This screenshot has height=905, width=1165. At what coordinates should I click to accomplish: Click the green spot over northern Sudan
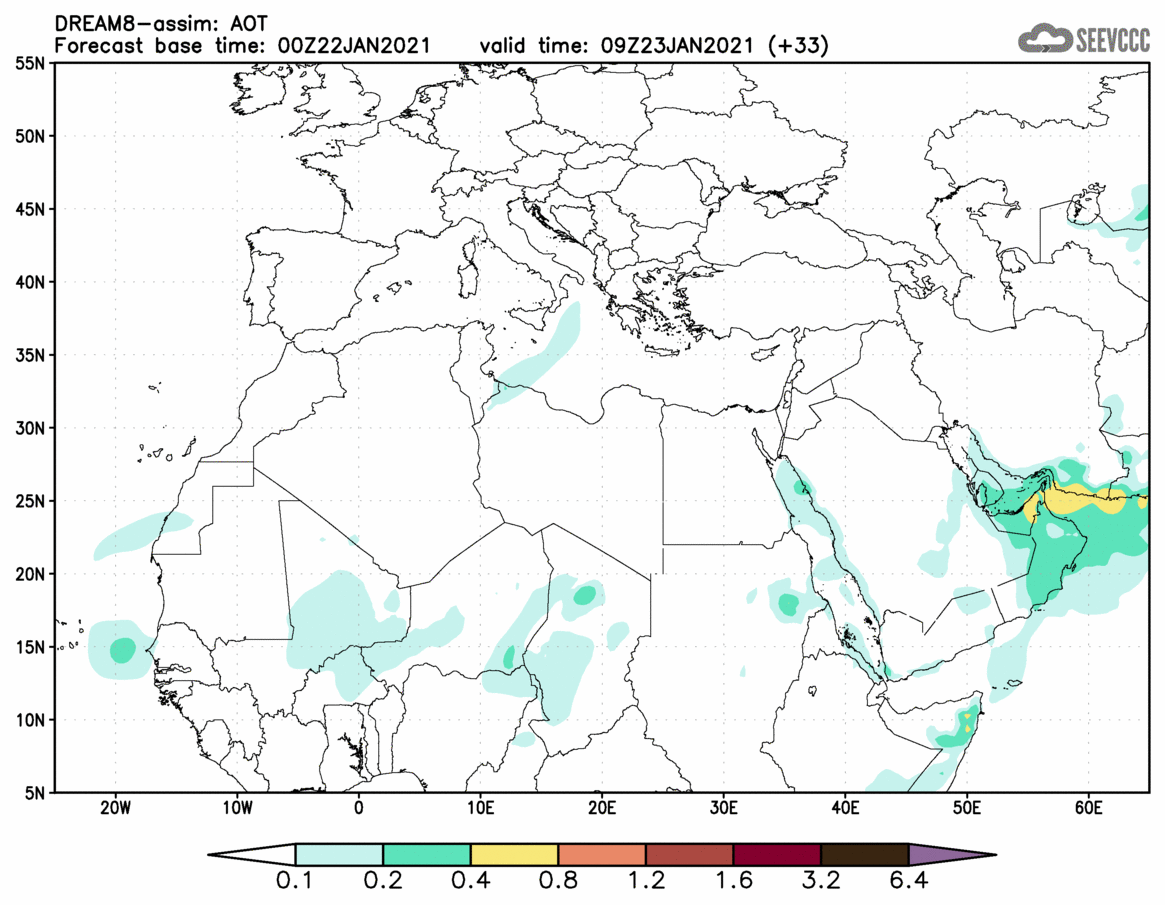788,603
